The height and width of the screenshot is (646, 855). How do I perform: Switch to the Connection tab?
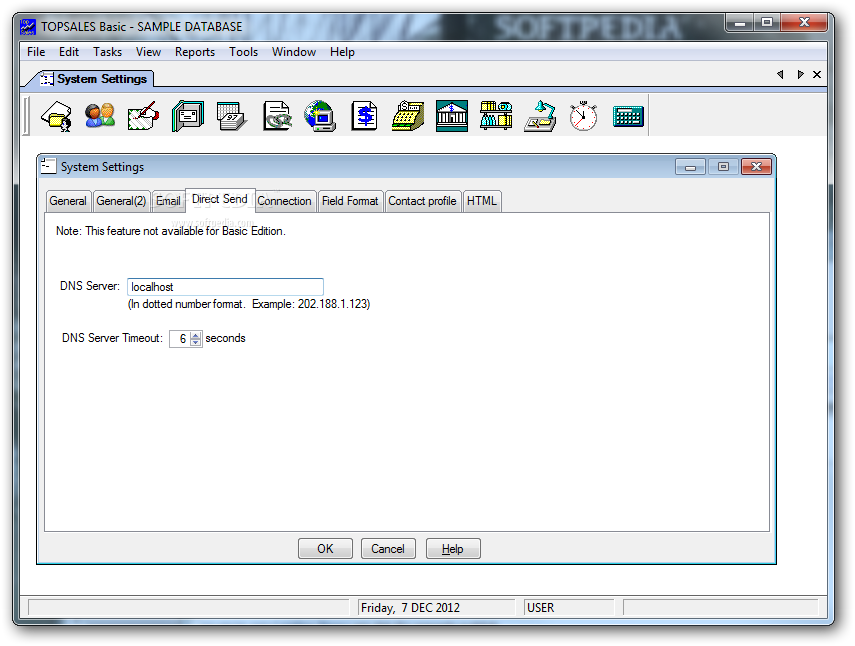284,201
